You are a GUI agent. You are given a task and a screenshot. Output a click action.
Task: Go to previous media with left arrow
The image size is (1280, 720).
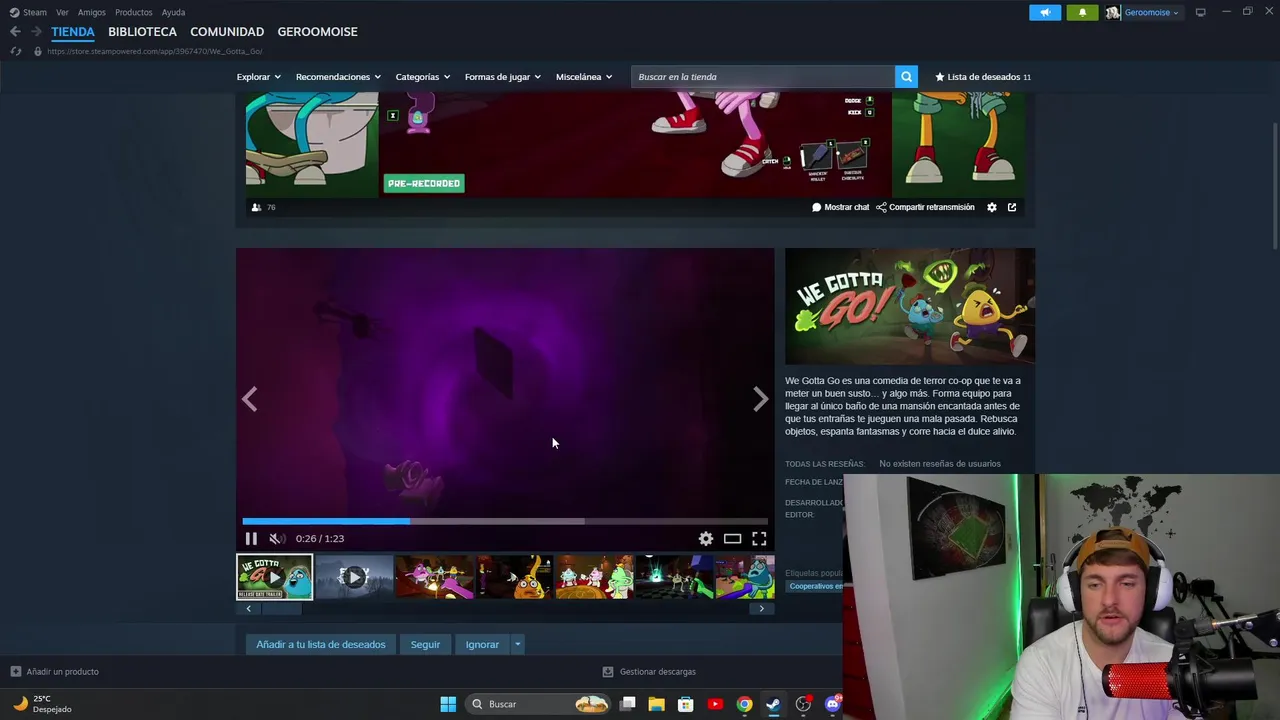(x=249, y=399)
